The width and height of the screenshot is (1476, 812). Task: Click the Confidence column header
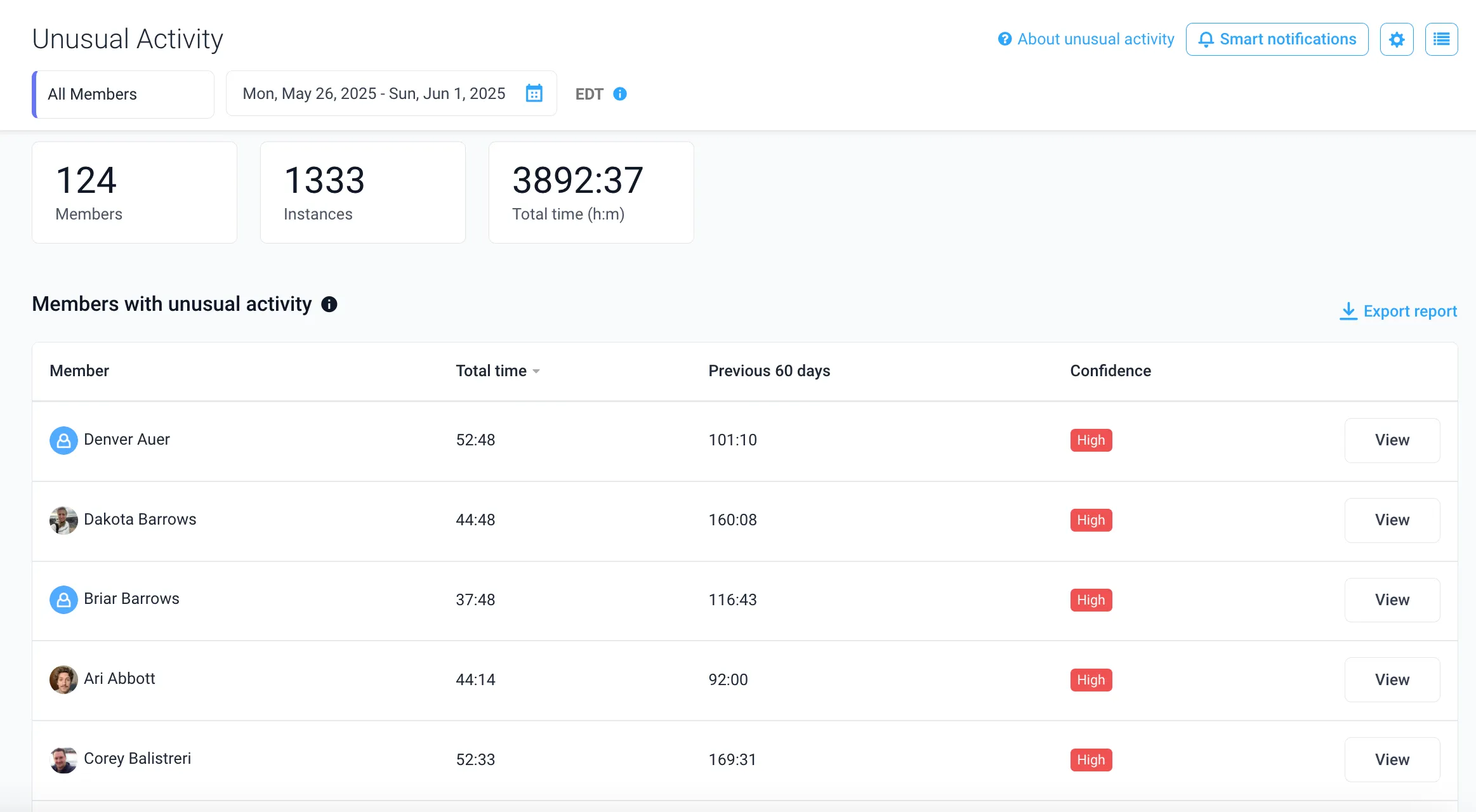pos(1110,370)
